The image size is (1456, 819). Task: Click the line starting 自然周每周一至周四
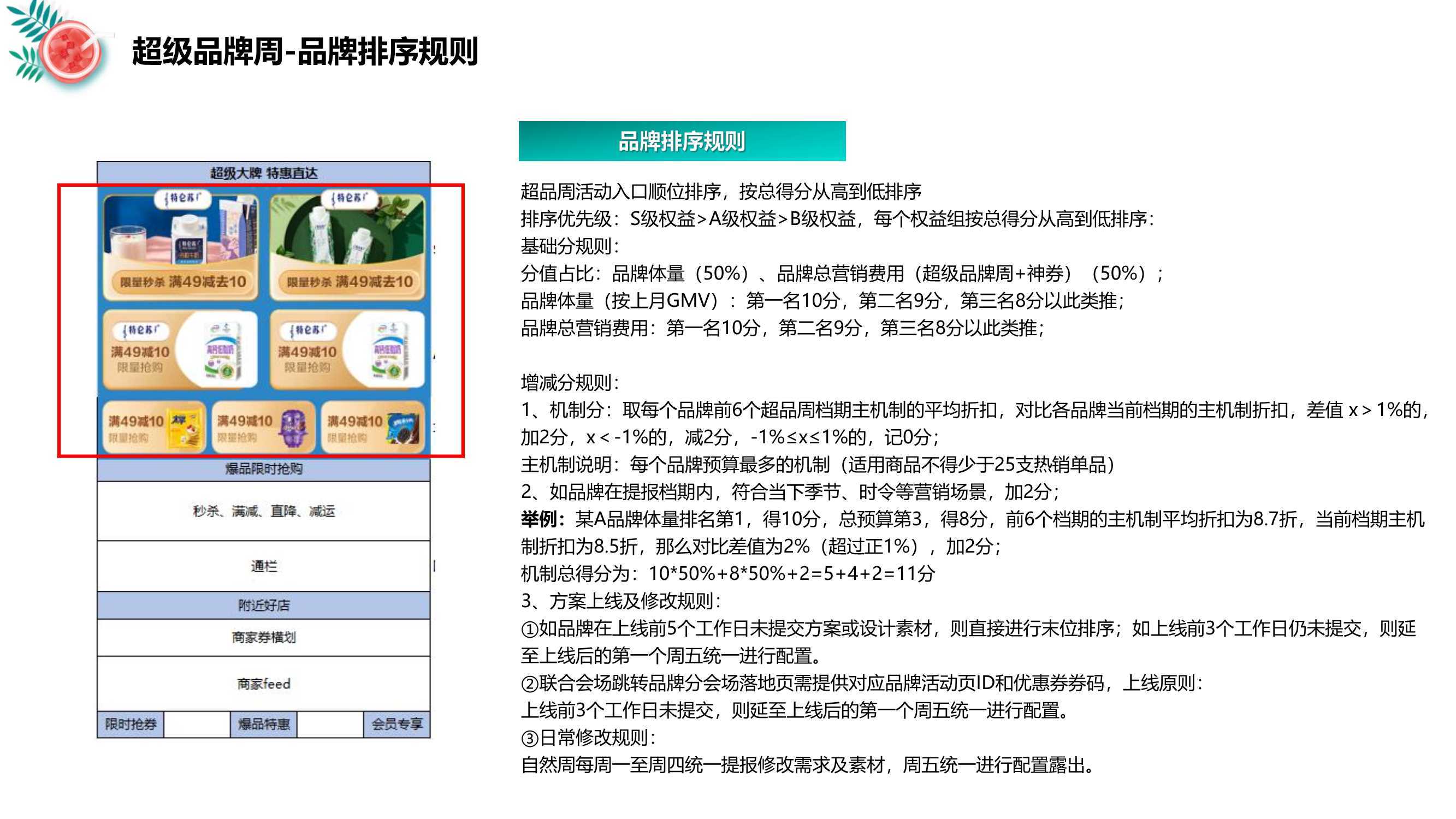pos(808,765)
